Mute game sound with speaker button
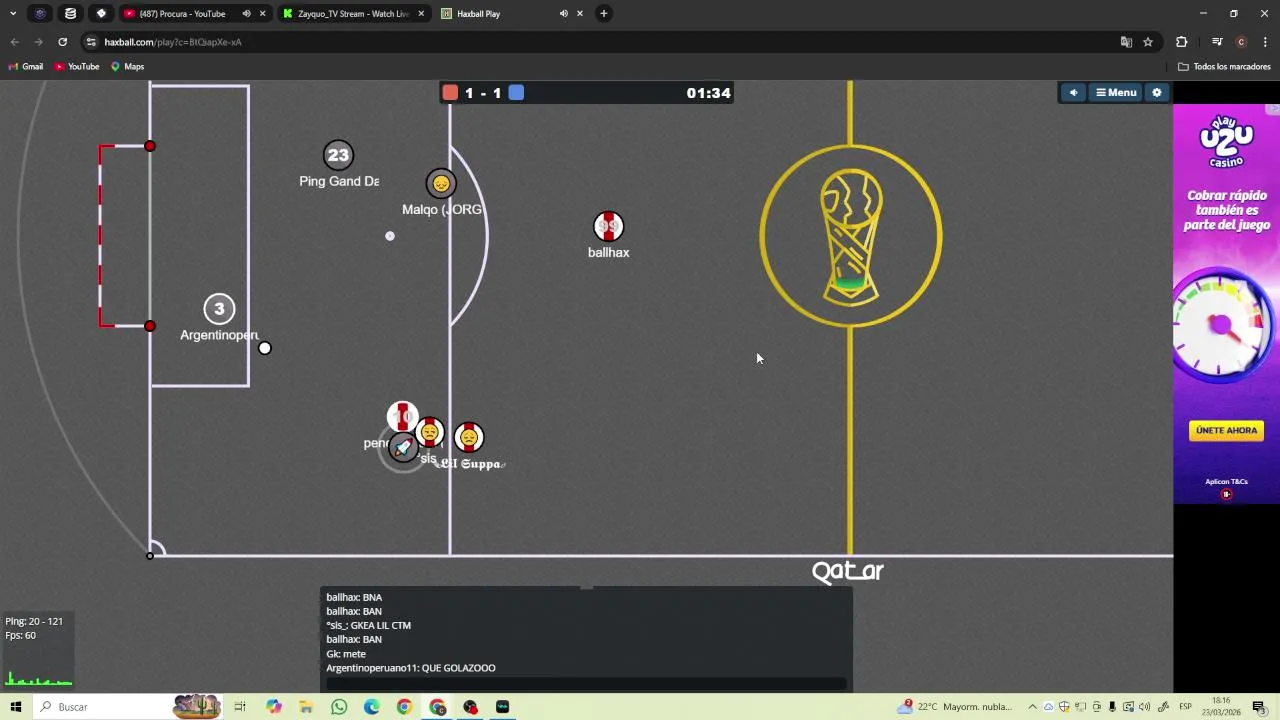Viewport: 1280px width, 720px height. pyautogui.click(x=1073, y=92)
